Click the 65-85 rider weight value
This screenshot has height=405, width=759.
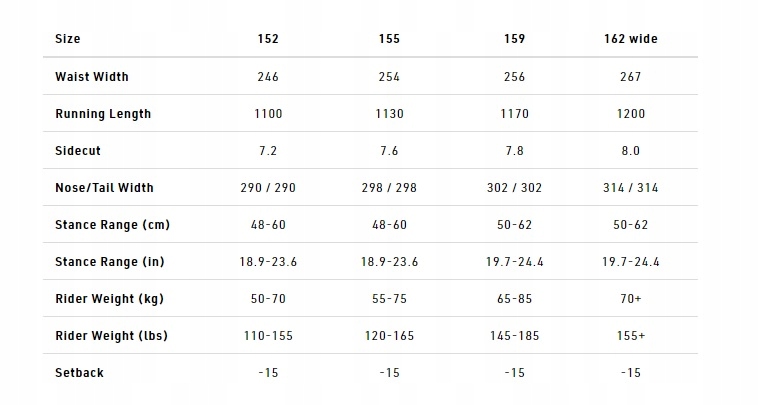(x=515, y=299)
